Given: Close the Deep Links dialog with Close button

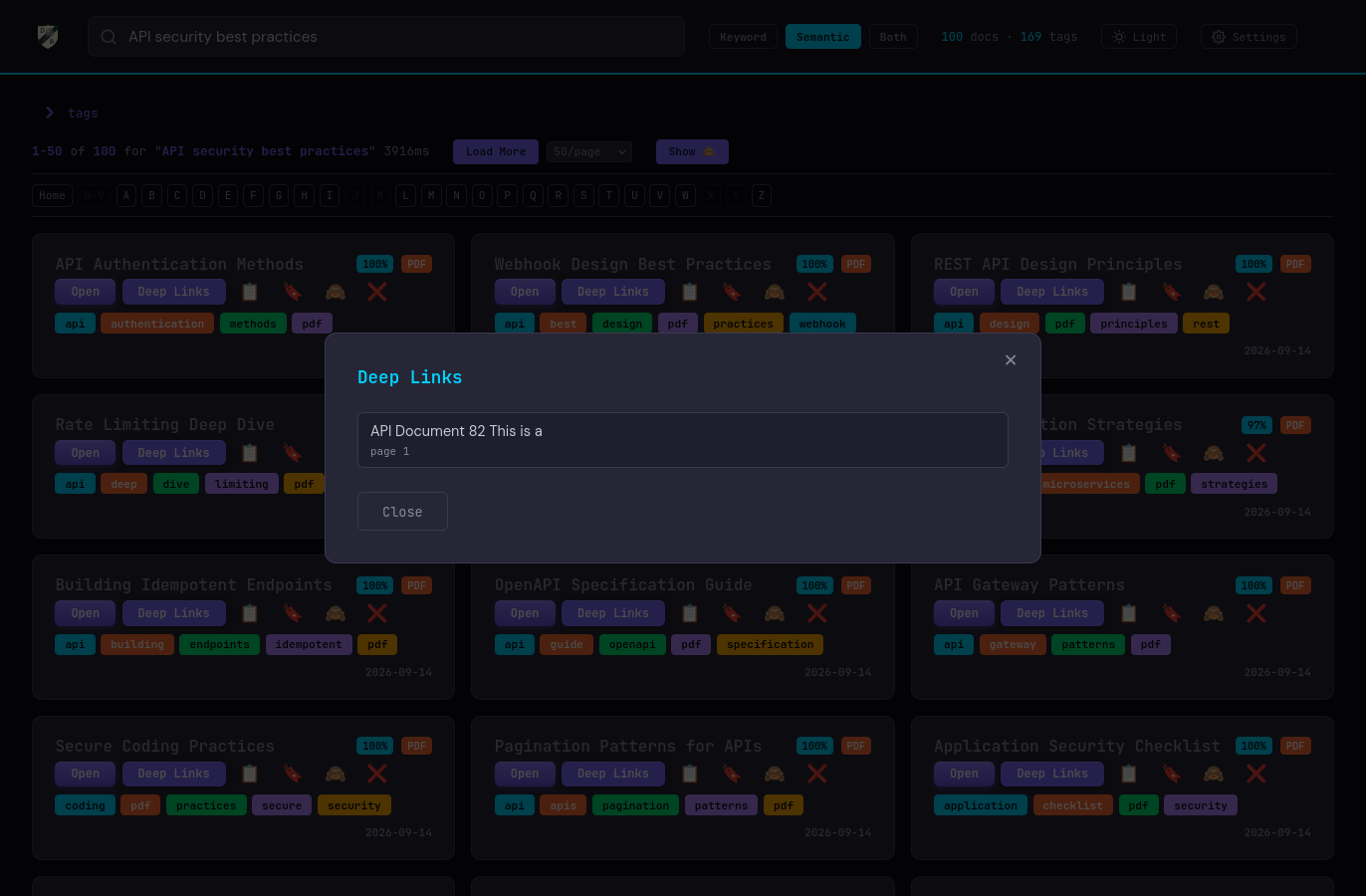Looking at the screenshot, I should tap(402, 512).
